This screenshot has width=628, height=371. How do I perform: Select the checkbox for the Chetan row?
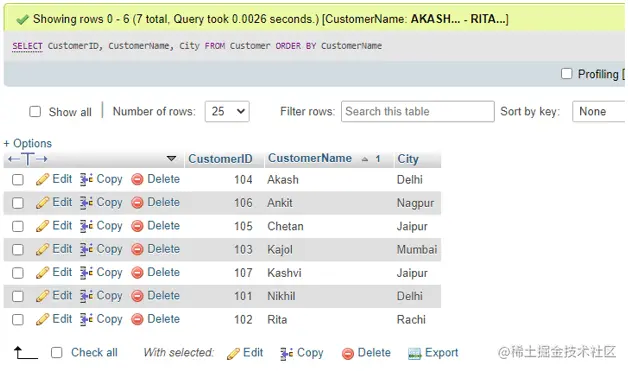[18, 226]
